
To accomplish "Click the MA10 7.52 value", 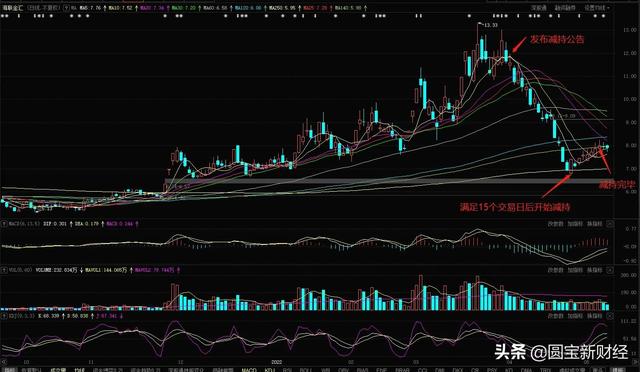I will pos(120,8).
